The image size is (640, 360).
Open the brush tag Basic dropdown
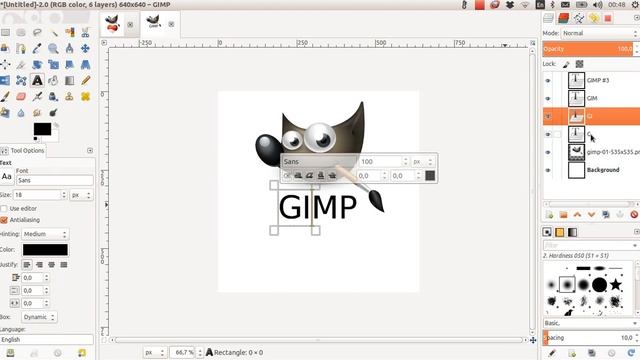(x=591, y=323)
